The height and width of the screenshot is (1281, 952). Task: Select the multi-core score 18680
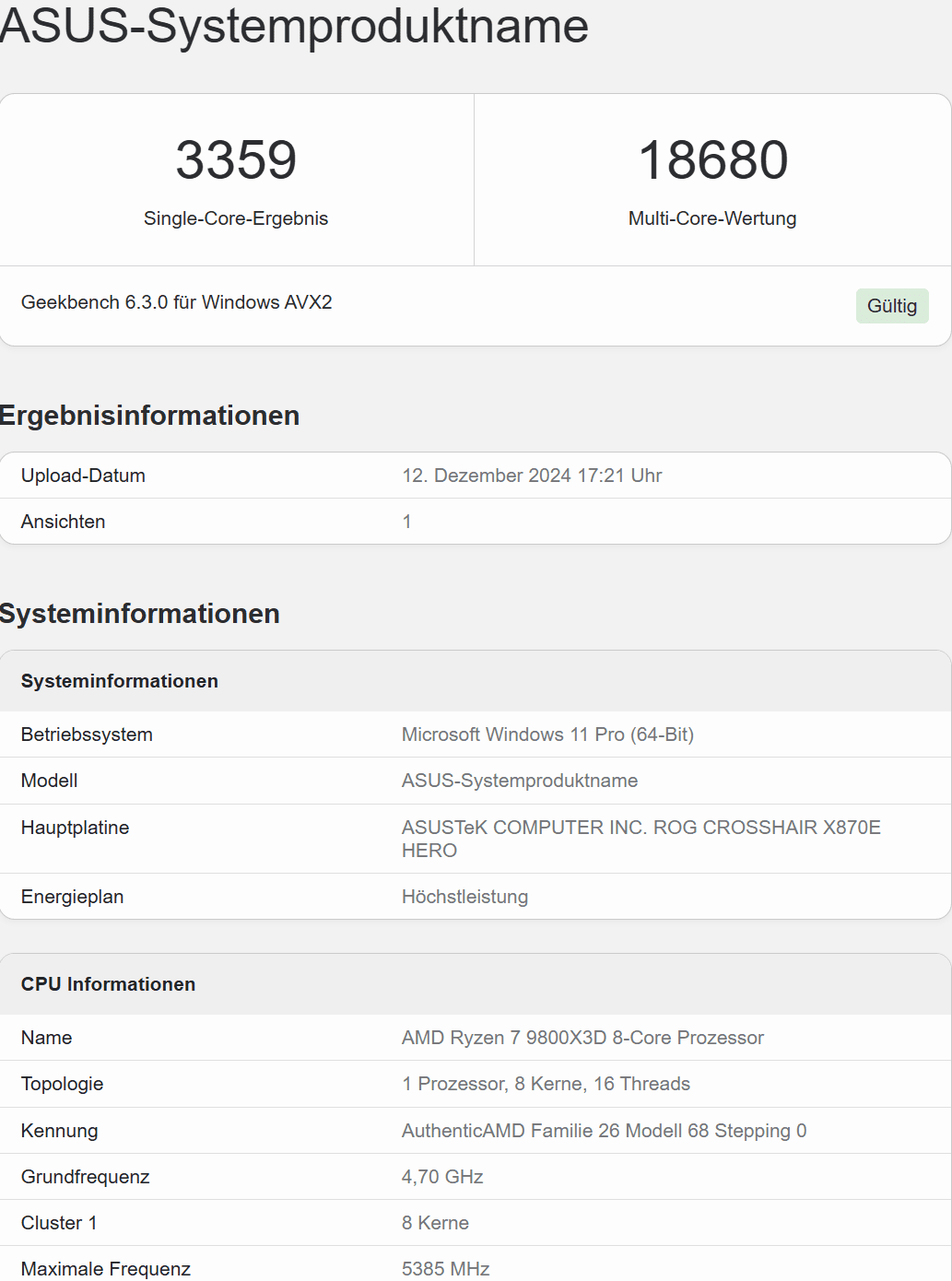click(713, 159)
